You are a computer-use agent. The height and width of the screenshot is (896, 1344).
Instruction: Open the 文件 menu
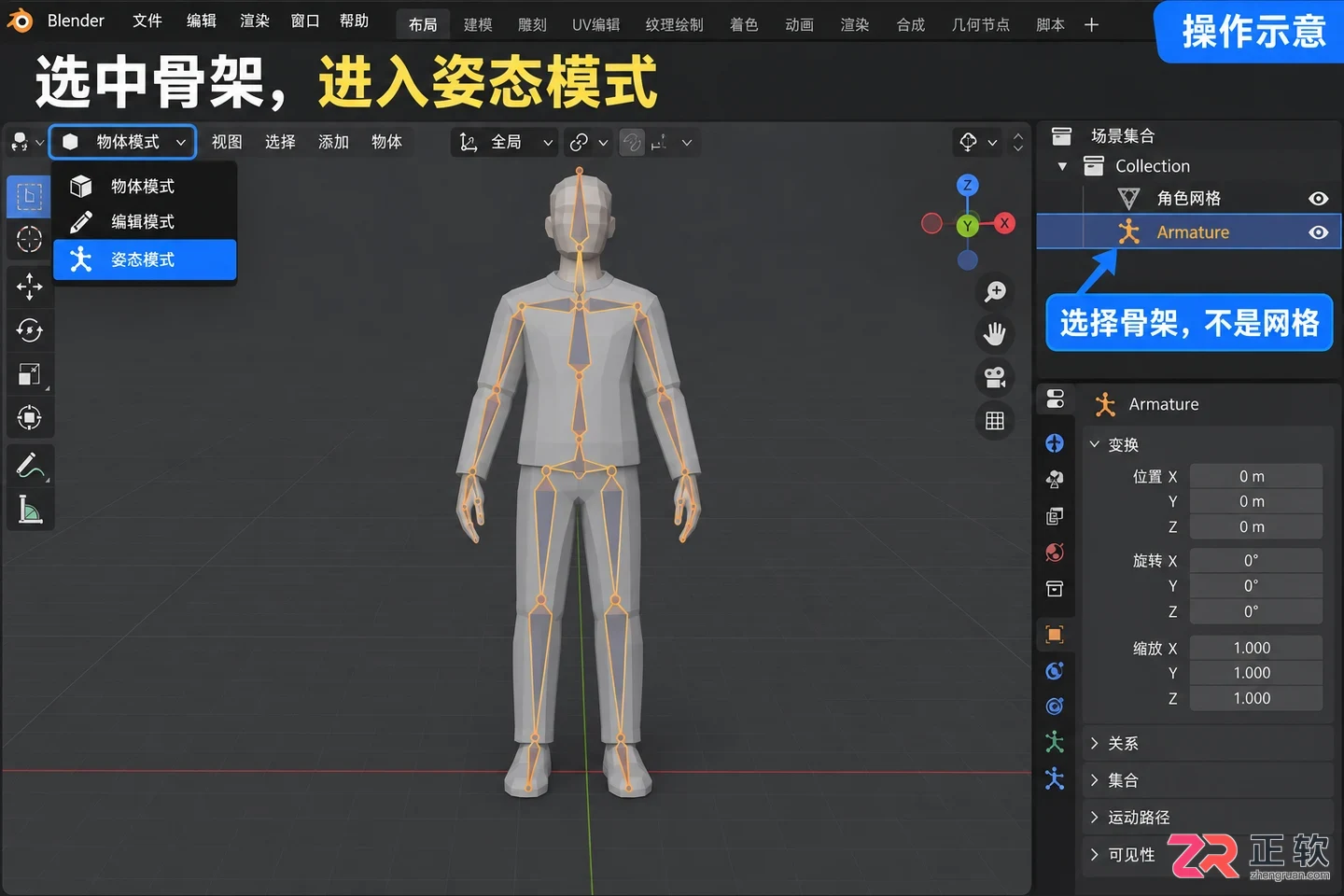pos(147,21)
